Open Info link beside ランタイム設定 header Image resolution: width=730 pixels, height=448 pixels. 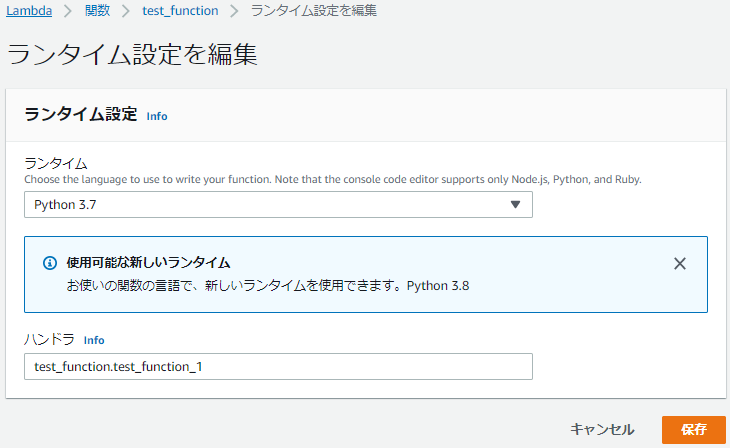click(x=157, y=116)
